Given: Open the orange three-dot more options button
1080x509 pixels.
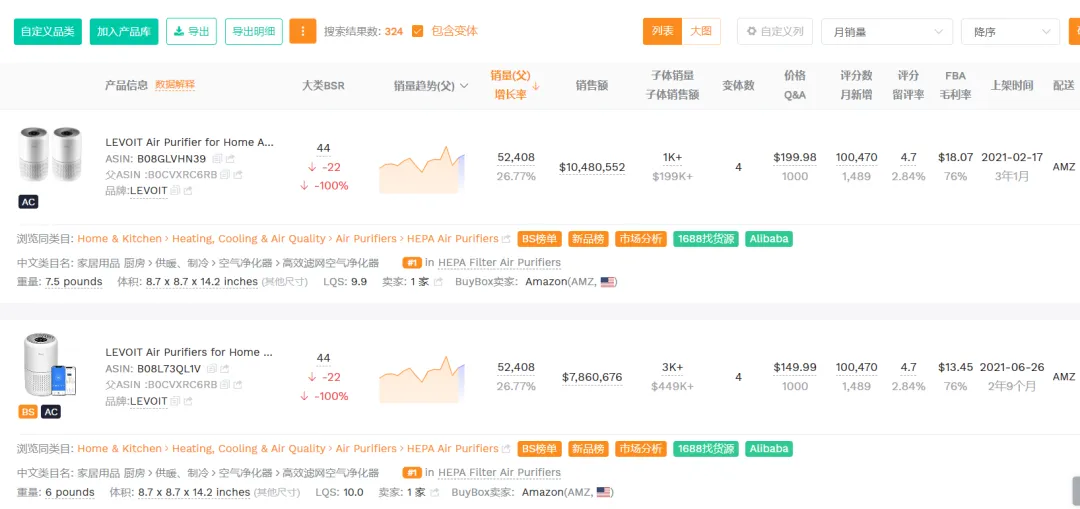Looking at the screenshot, I should (302, 31).
